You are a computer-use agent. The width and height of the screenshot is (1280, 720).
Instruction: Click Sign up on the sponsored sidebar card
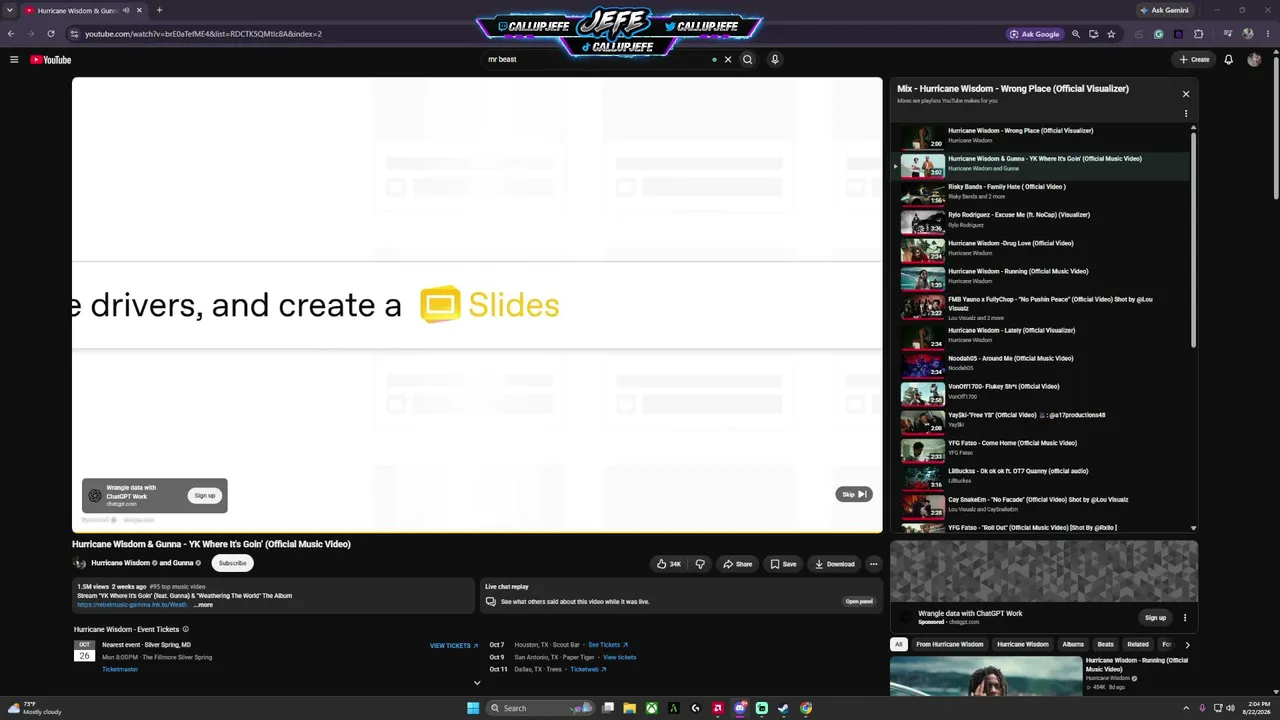pos(1155,618)
